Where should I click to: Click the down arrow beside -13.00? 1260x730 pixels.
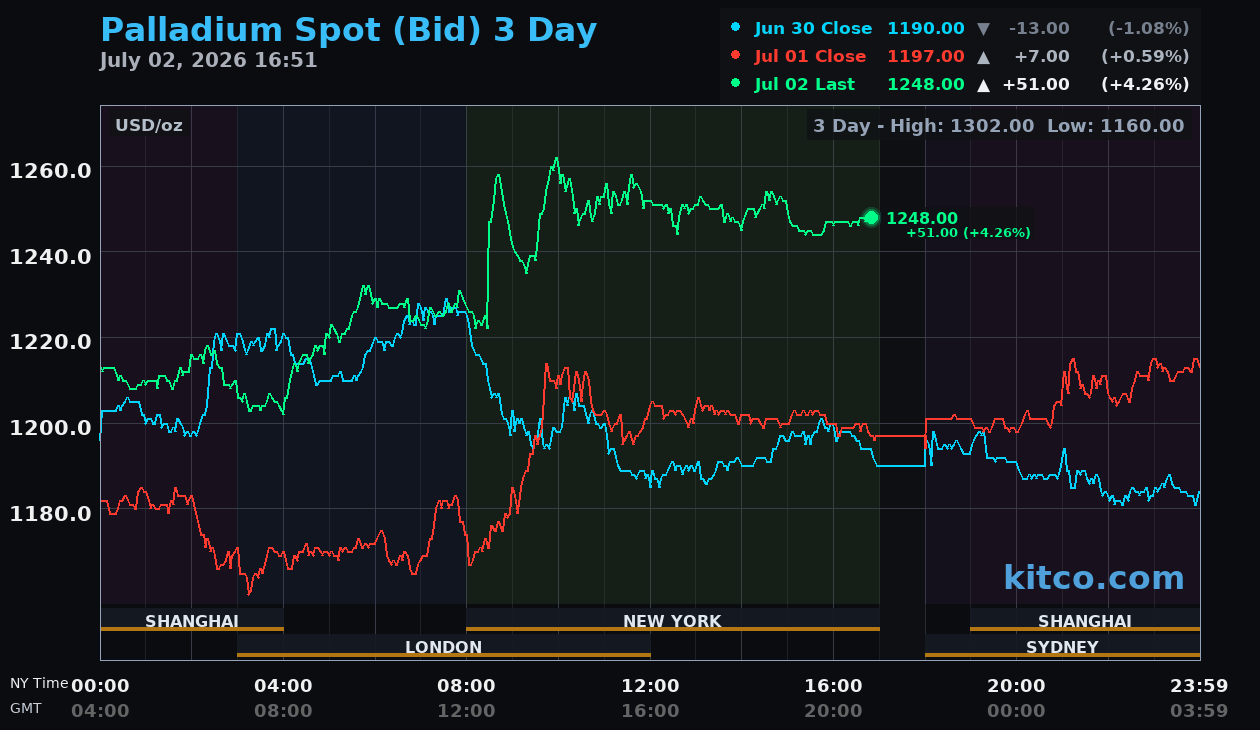click(x=984, y=29)
